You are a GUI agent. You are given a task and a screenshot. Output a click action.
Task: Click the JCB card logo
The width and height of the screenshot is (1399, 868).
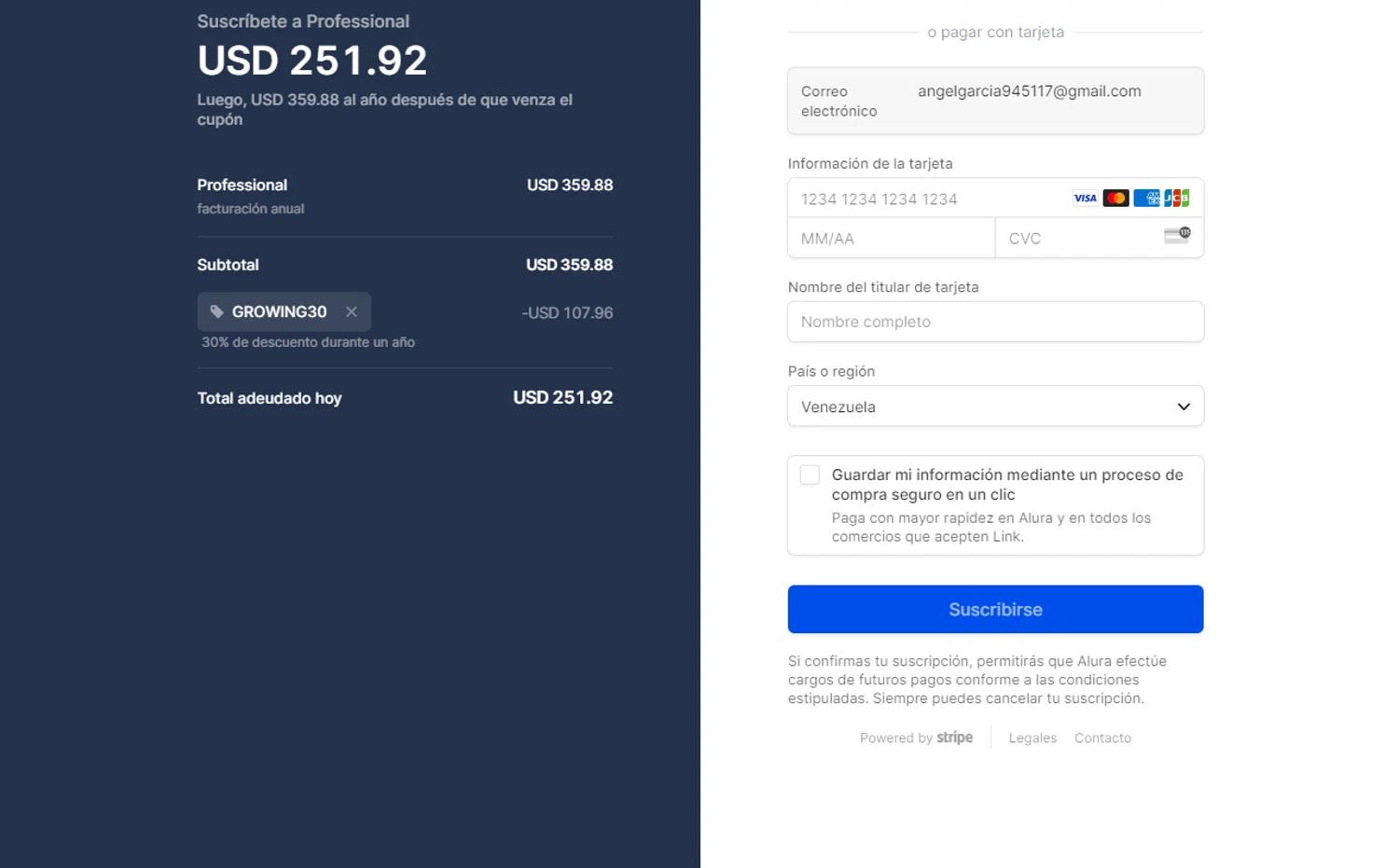[1177, 198]
